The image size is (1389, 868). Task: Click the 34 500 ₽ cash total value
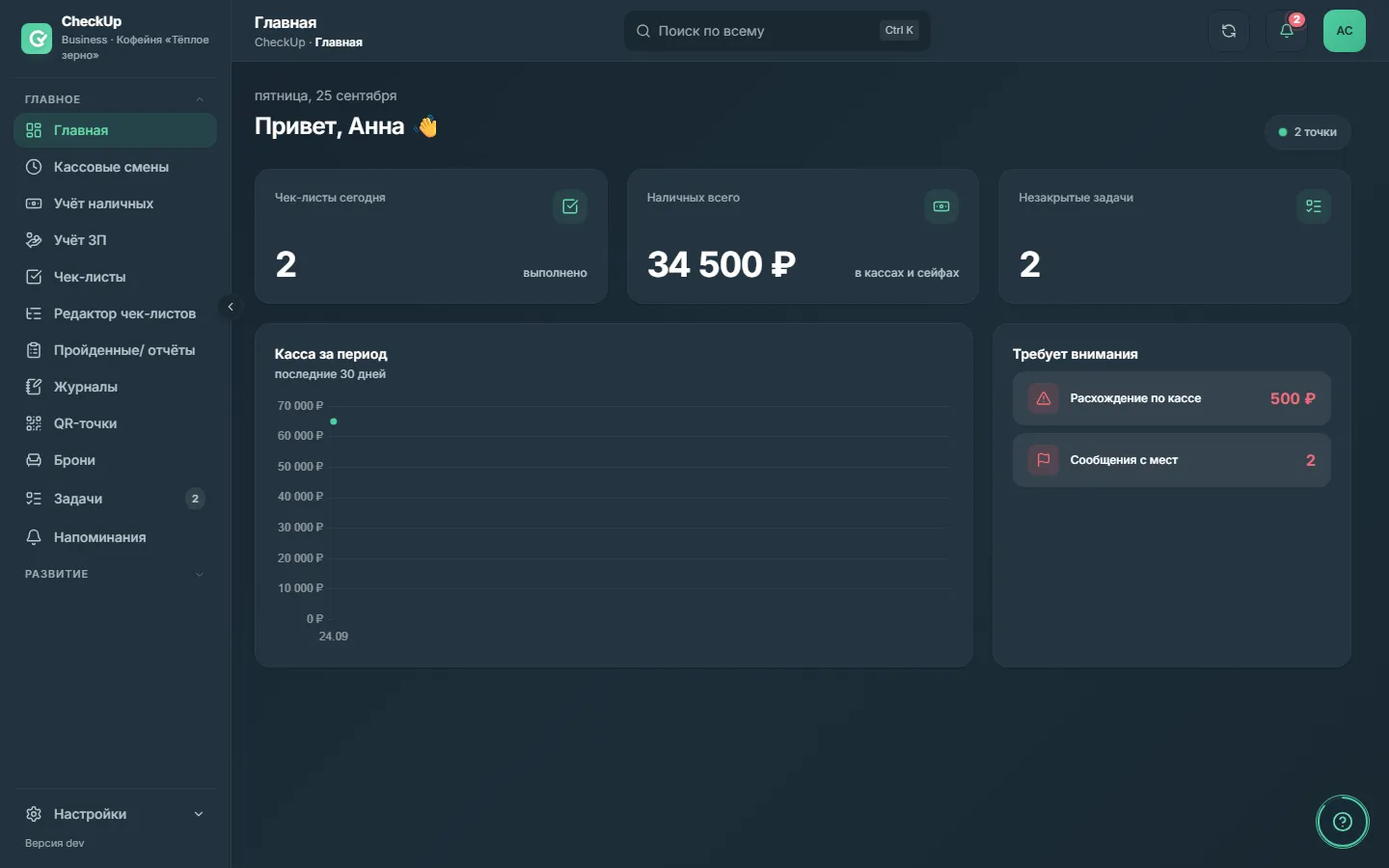[x=722, y=264]
